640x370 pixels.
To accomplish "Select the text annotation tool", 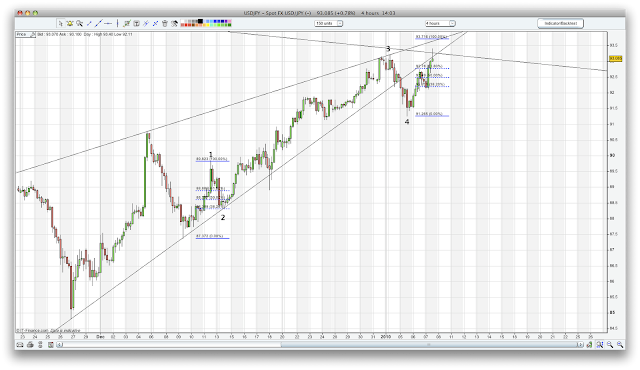I will tap(136, 23).
